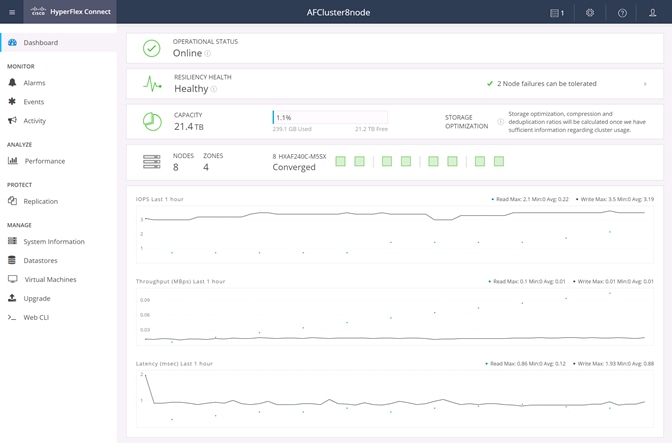Select the sixth green node square
The width and height of the screenshot is (672, 443).
click(x=453, y=161)
